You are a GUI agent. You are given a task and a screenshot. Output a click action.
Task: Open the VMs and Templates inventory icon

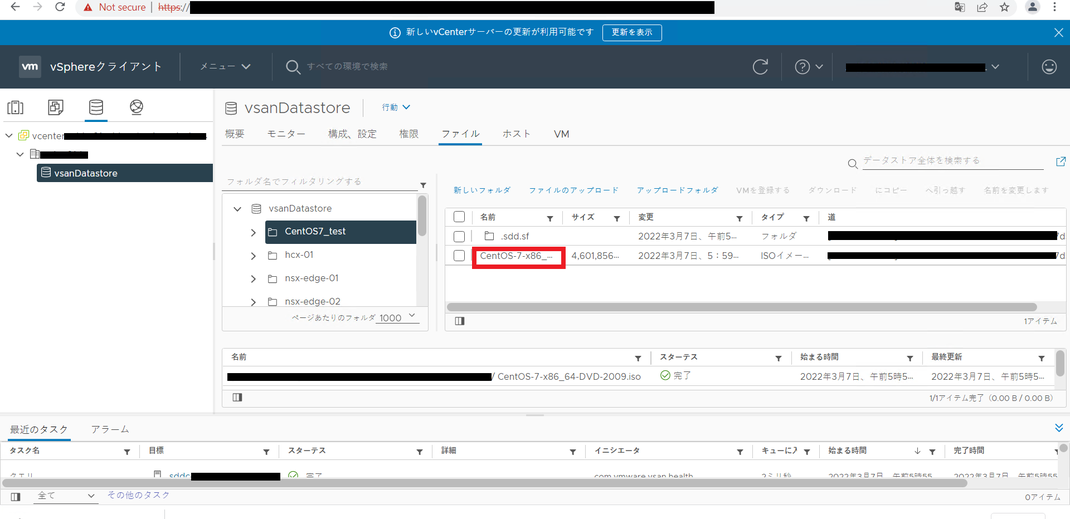click(x=55, y=107)
